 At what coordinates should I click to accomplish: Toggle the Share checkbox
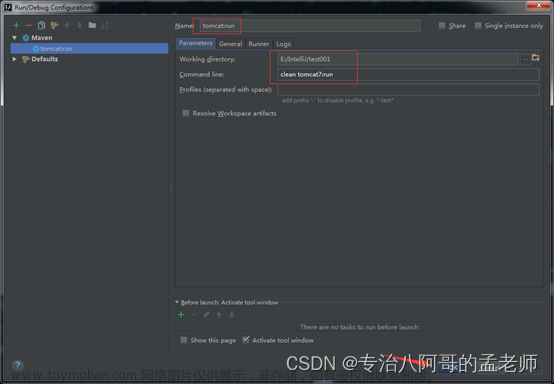tap(442, 25)
